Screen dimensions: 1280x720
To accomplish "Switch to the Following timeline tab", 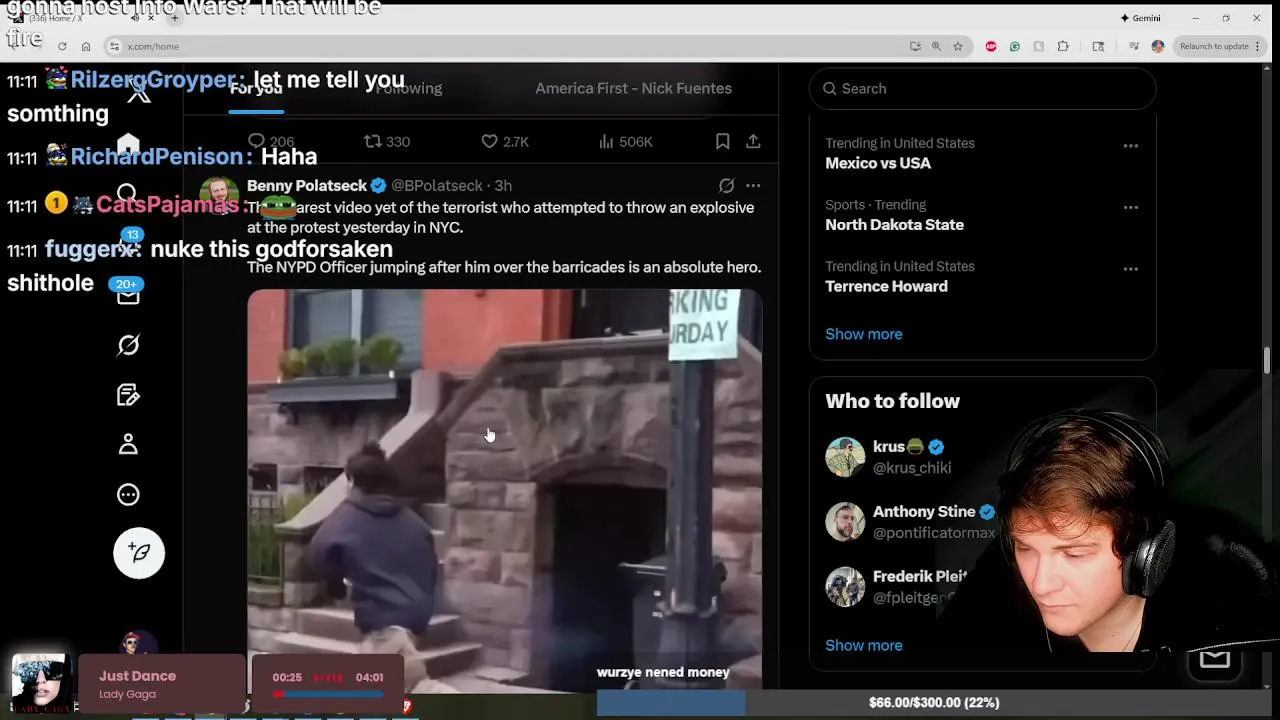I will click(x=409, y=88).
